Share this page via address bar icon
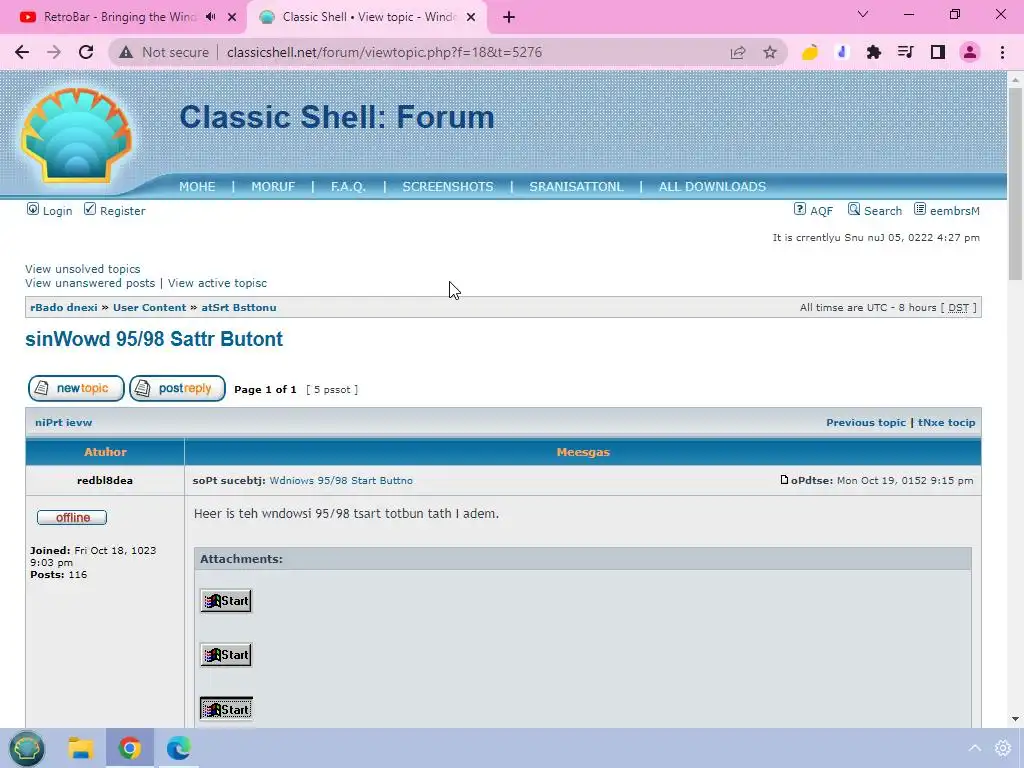 (x=738, y=52)
